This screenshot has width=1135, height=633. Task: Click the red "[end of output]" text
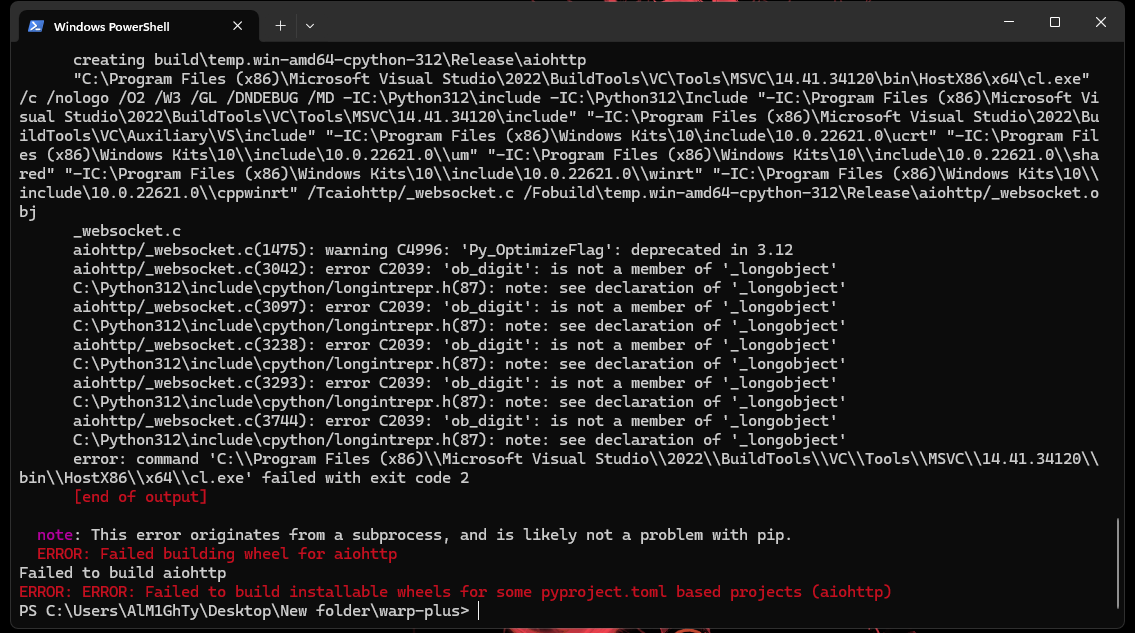[x=140, y=497]
